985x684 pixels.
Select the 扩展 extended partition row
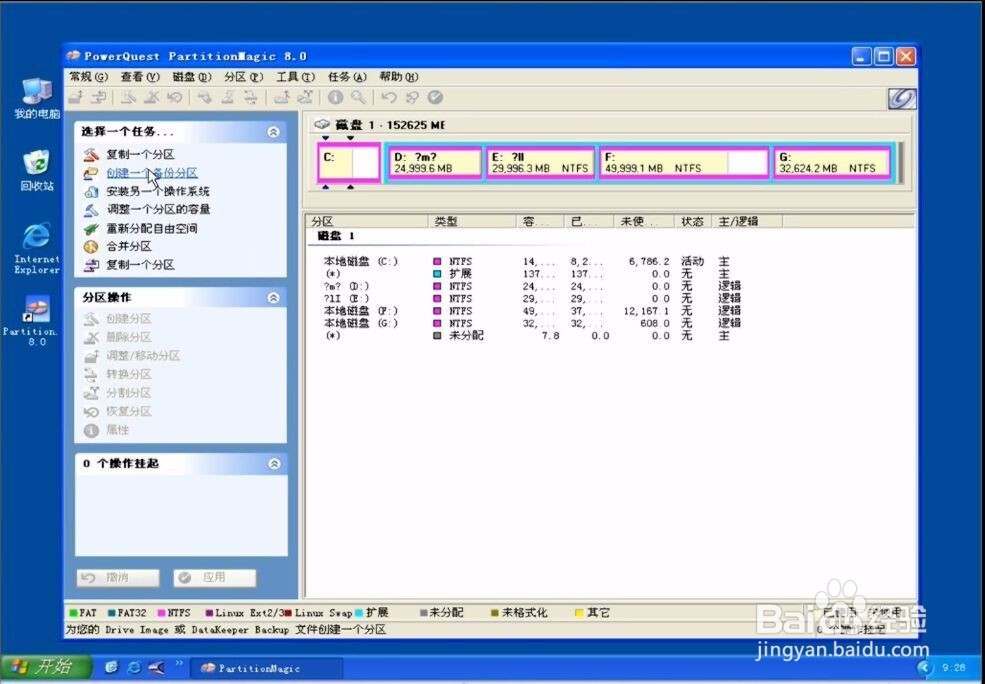(x=534, y=274)
